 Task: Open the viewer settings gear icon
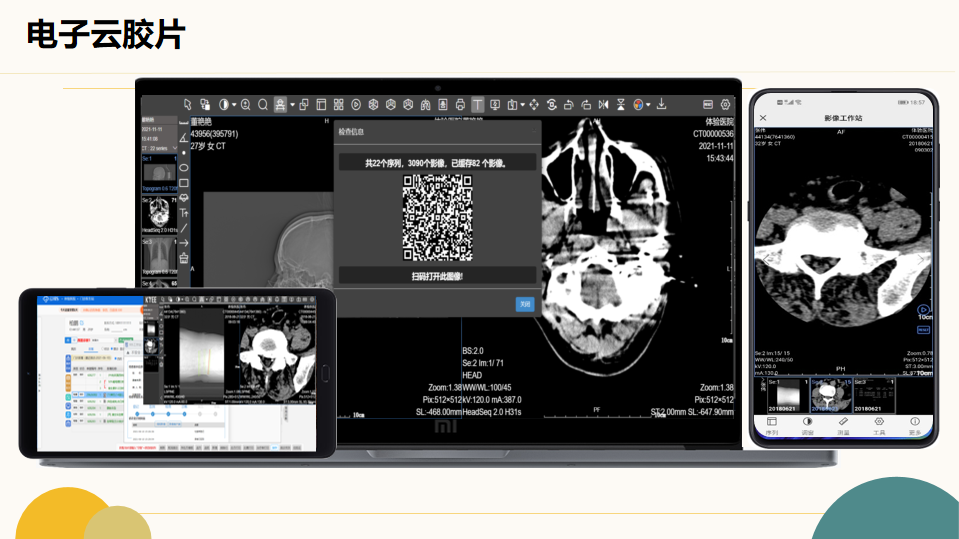725,104
